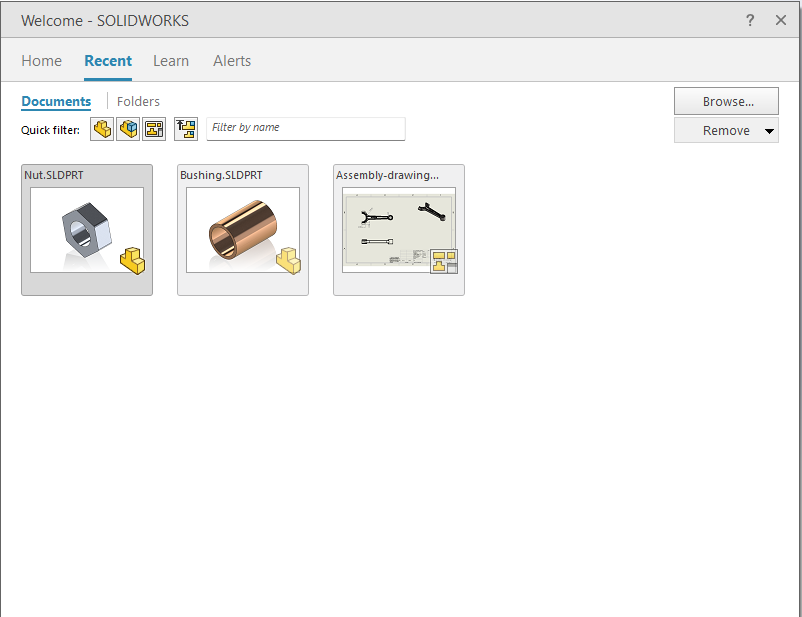Click the part icon on Bushing.SLDPRT
This screenshot has width=802, height=617.
288,260
